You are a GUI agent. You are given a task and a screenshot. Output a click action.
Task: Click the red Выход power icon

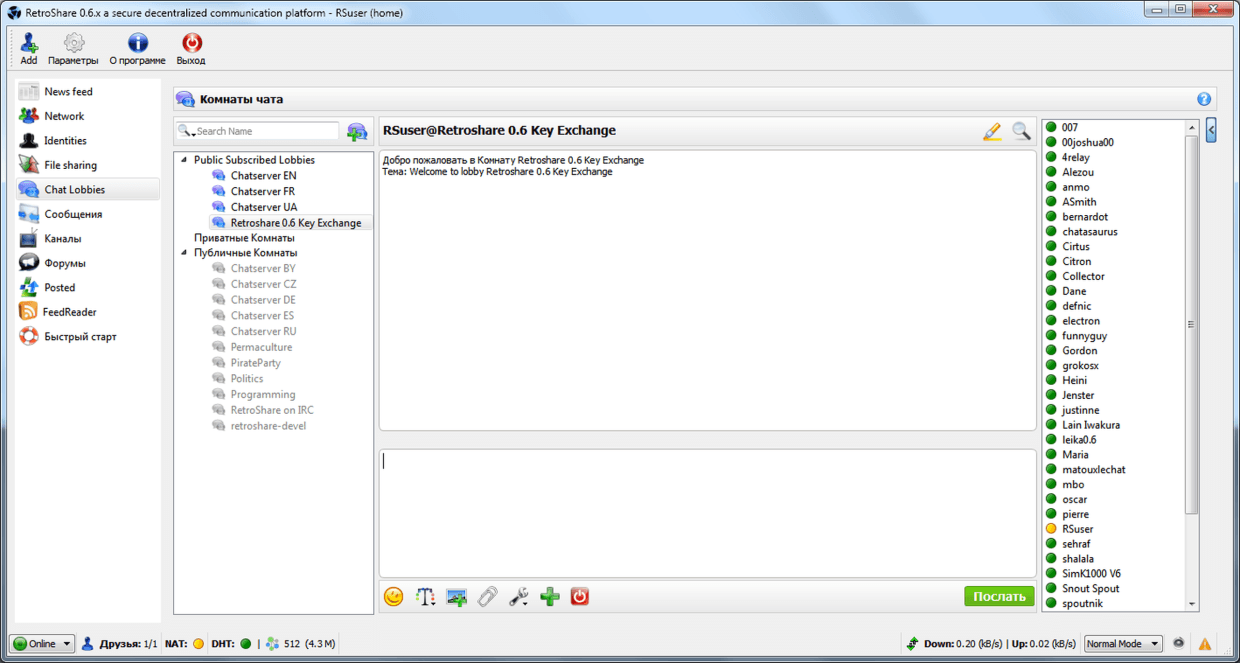[x=191, y=44]
